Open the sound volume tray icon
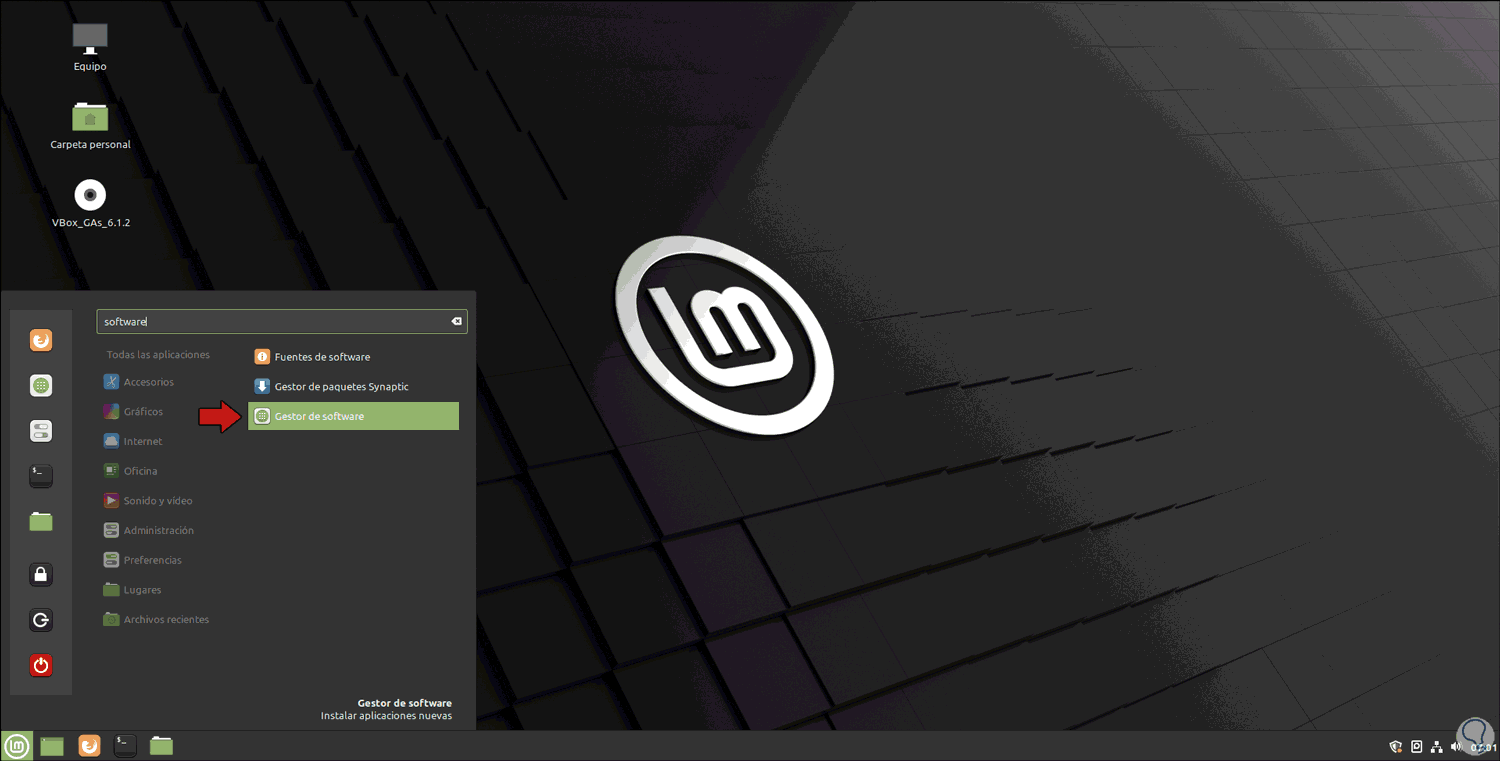The image size is (1500, 761). click(1457, 747)
